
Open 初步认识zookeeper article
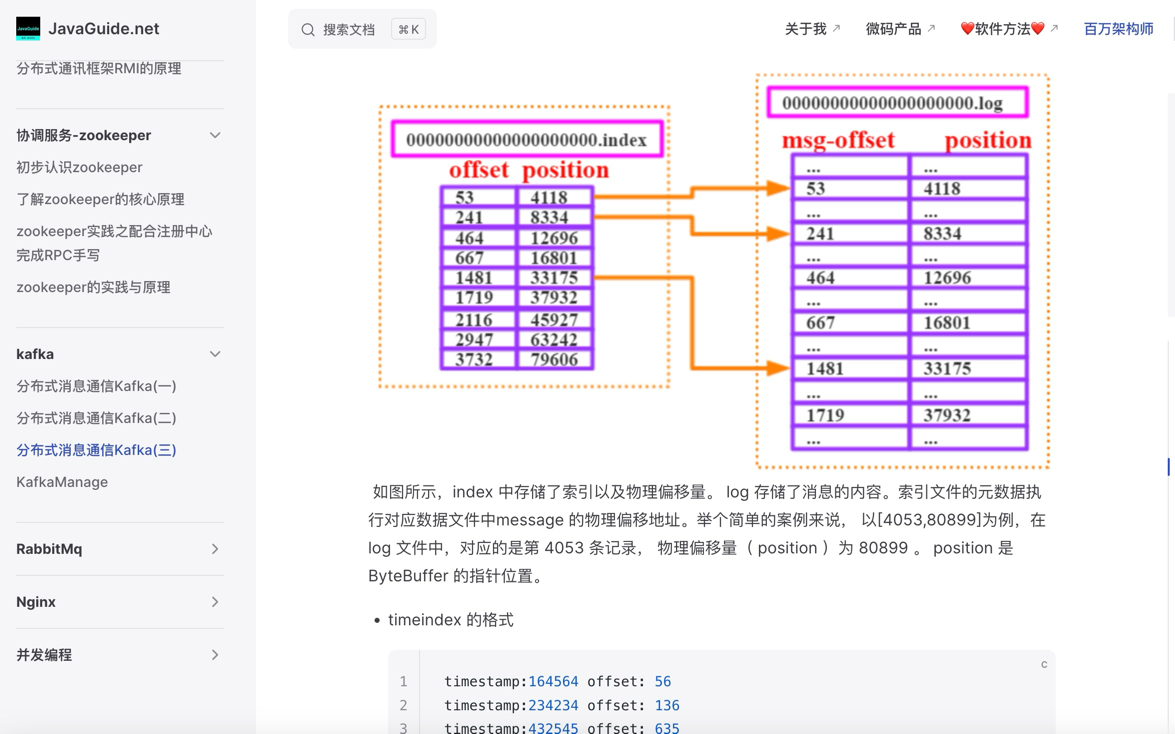coord(79,167)
